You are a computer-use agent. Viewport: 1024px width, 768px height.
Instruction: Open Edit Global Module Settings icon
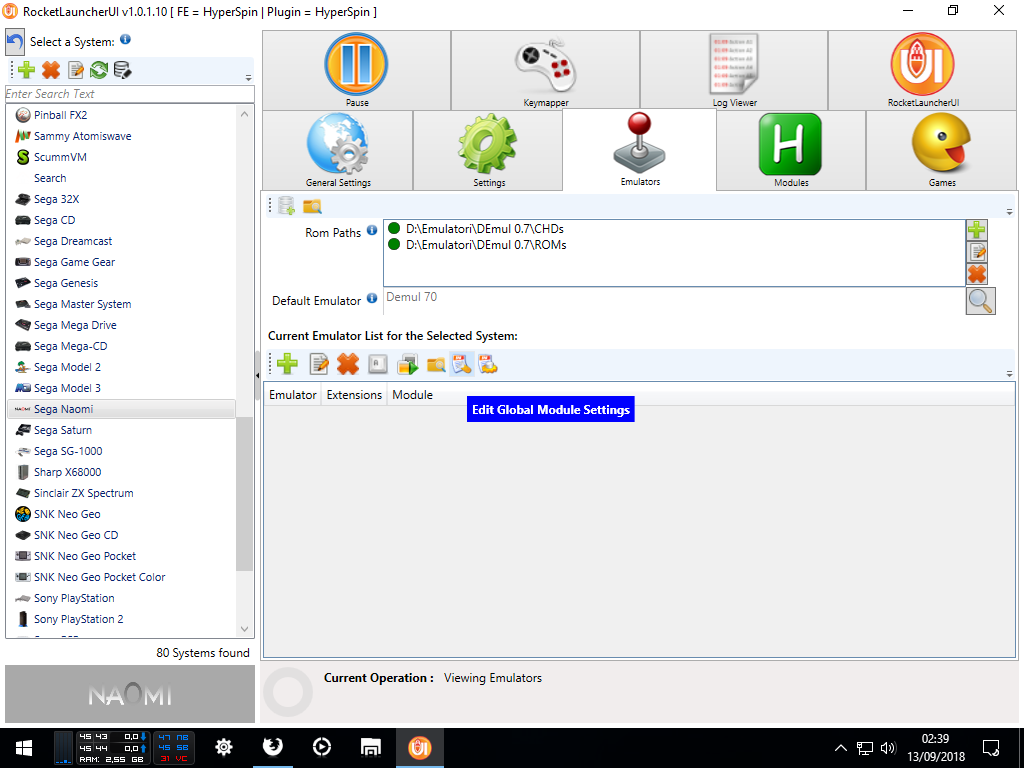coord(461,365)
